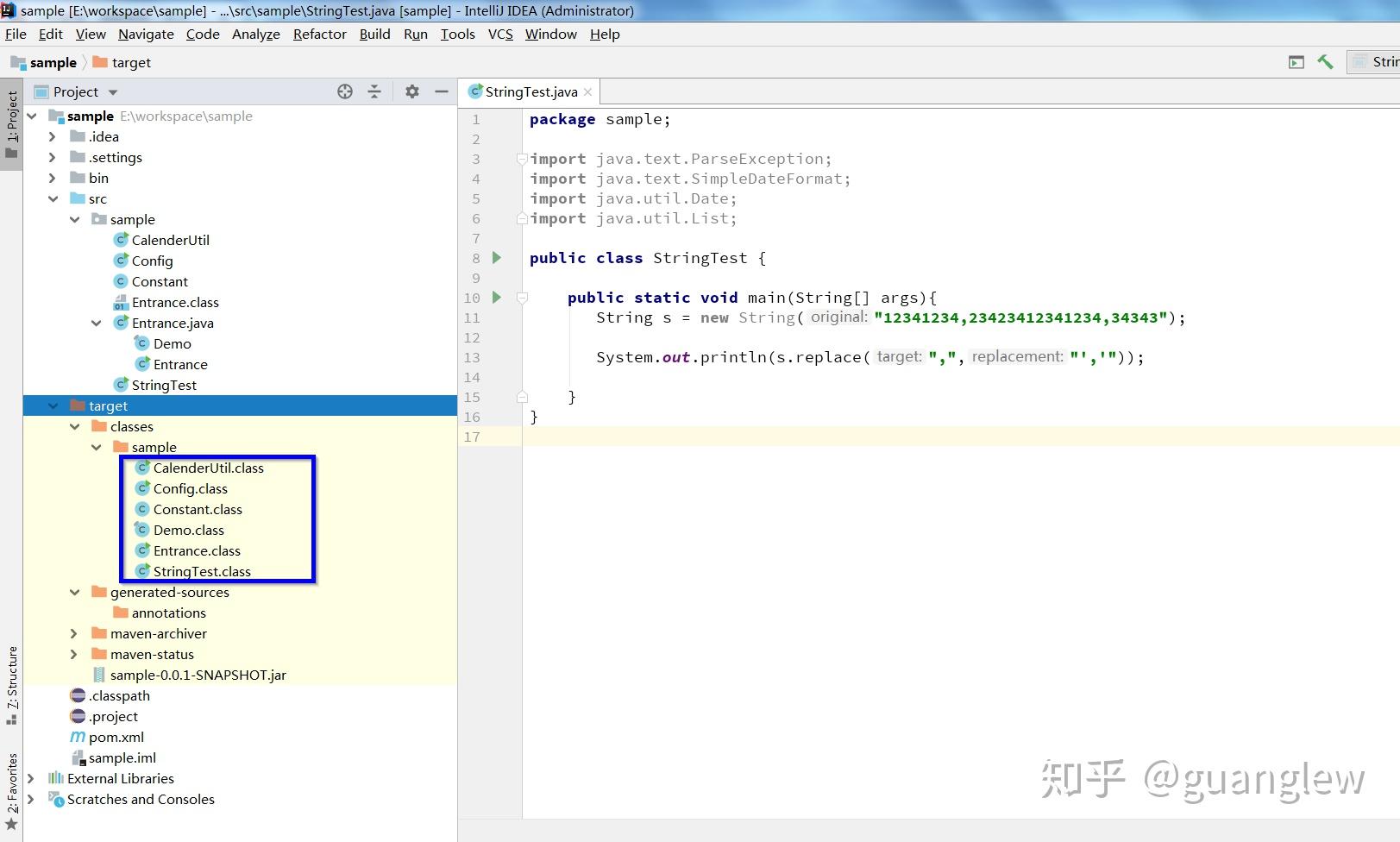The width and height of the screenshot is (1400, 842).
Task: Select the annotations folder
Action: click(168, 613)
